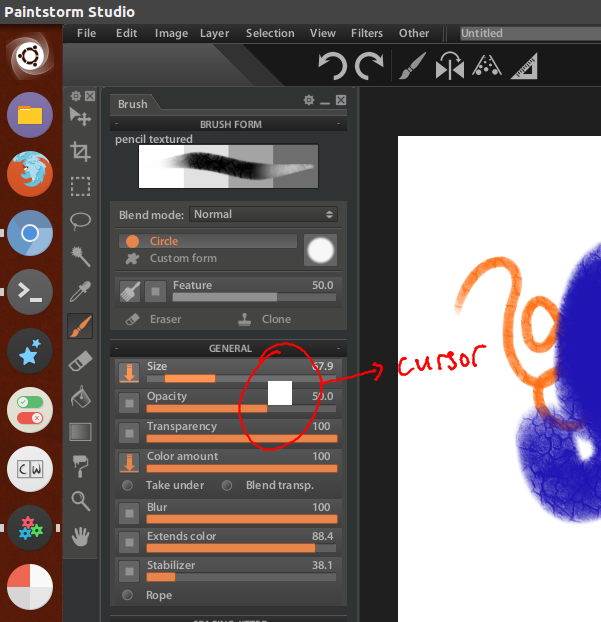Open toolbox settings gear icon
601x622 pixels.
point(75,96)
